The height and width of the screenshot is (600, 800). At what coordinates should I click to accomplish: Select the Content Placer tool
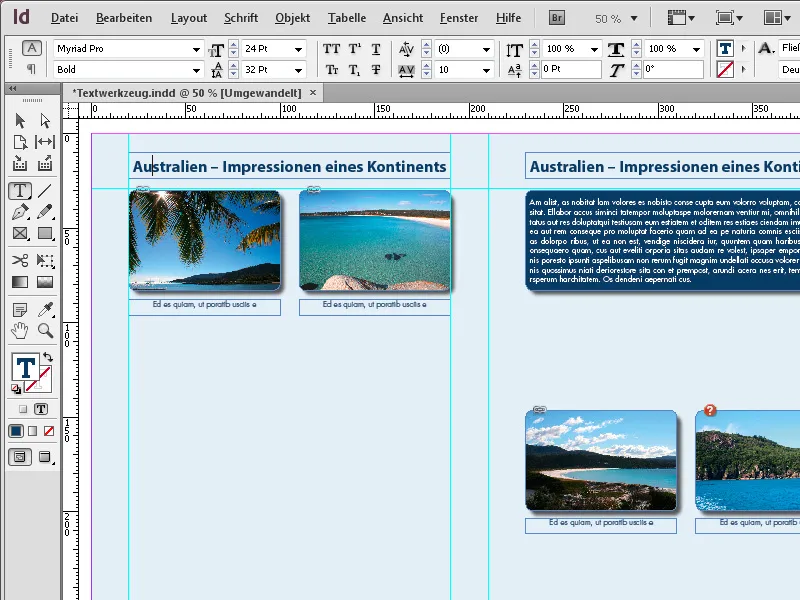(45, 163)
